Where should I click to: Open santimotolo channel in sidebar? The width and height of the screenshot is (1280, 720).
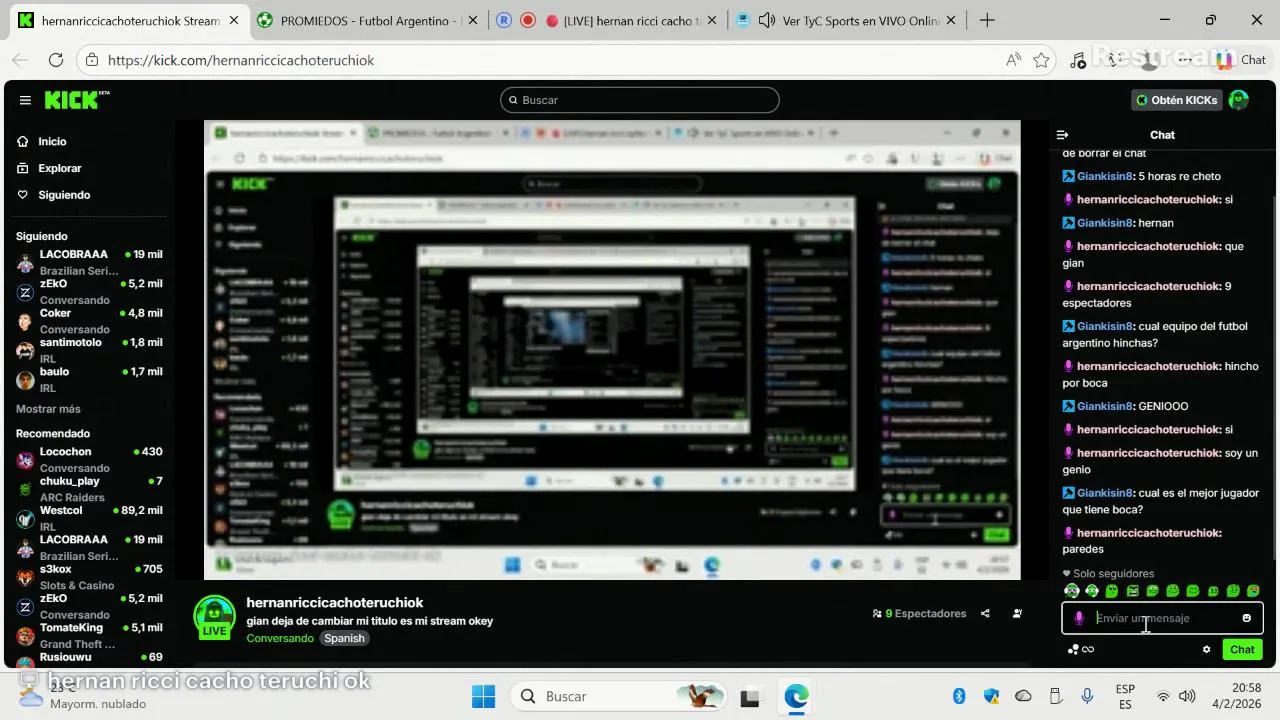(x=90, y=349)
